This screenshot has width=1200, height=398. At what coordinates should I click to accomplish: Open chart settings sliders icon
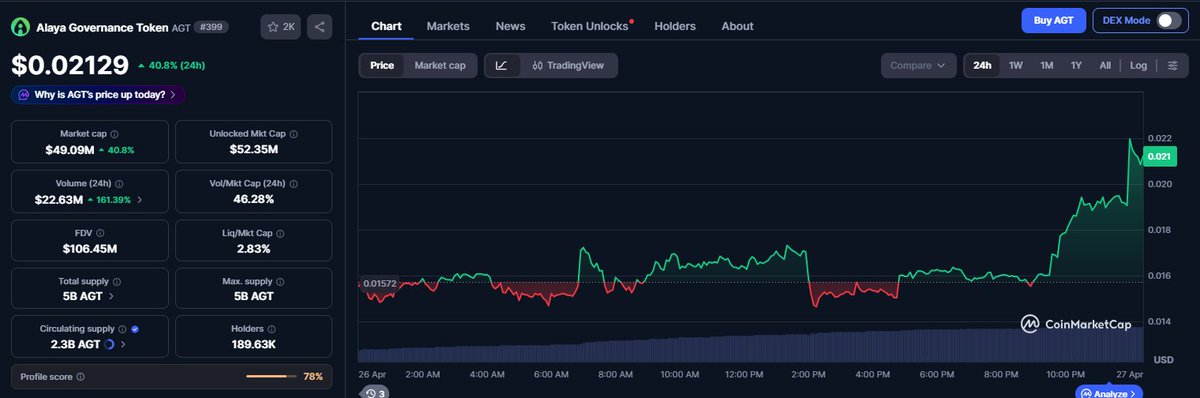(x=1172, y=65)
